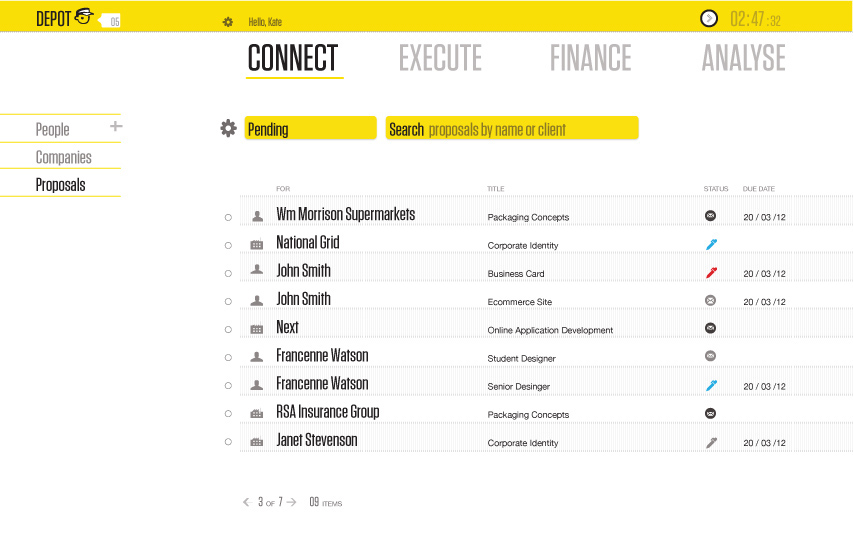This screenshot has width=853, height=535.
Task: Click red pen status icon for Business Card
Action: (x=711, y=273)
